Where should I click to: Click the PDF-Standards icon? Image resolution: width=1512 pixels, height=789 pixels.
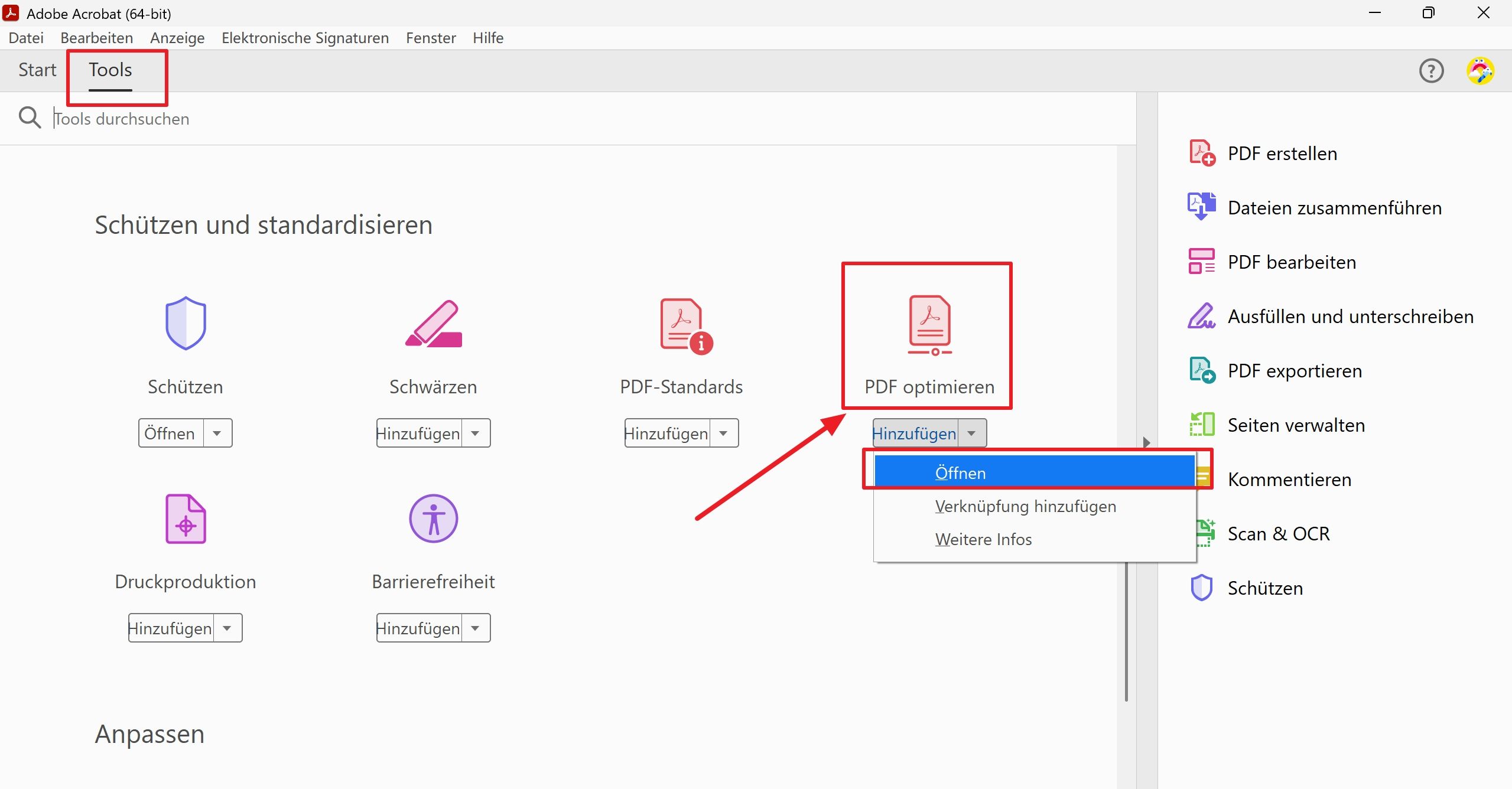click(686, 326)
